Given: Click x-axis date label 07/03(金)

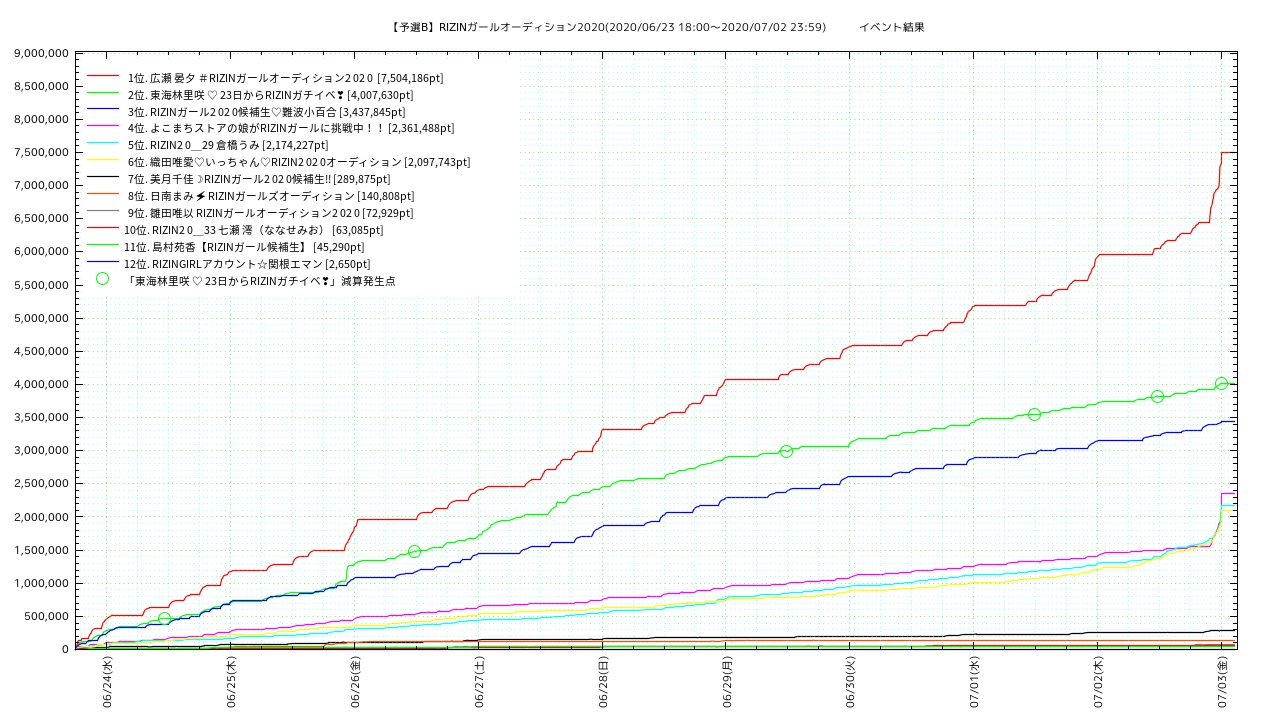Looking at the screenshot, I should pyautogui.click(x=1223, y=681).
